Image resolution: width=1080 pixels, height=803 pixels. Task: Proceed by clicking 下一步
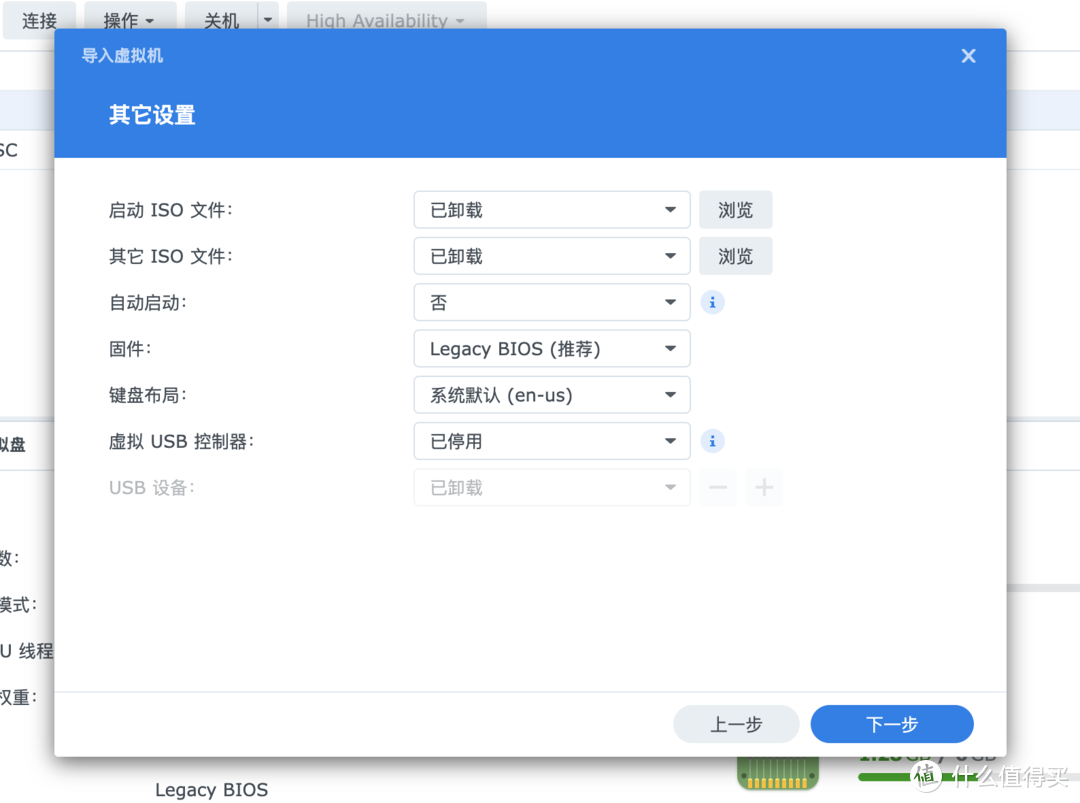(x=891, y=724)
